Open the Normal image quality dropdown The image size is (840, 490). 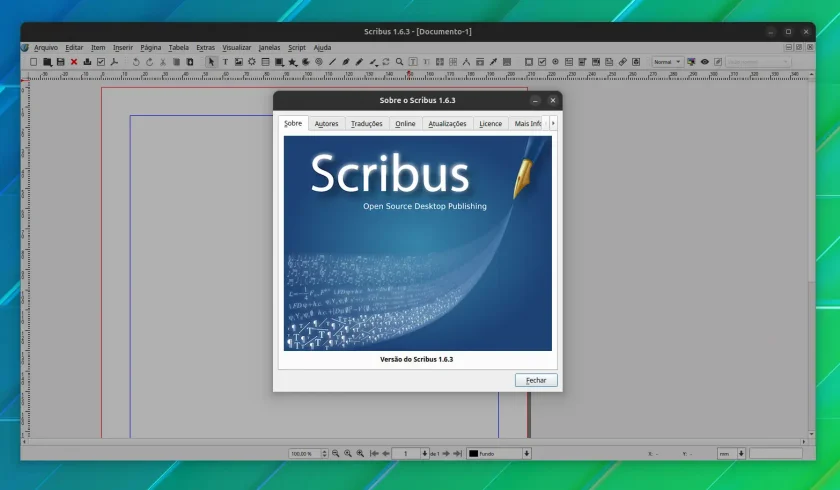coord(668,62)
